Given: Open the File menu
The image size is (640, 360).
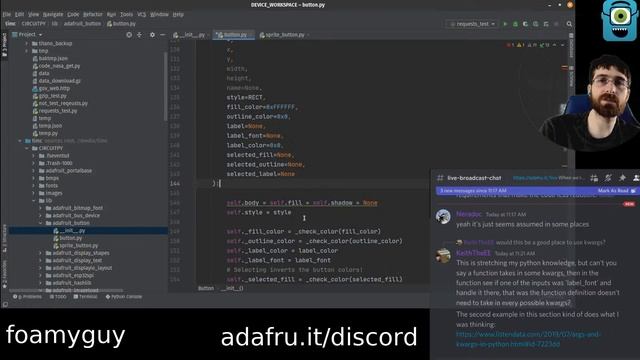Looking at the screenshot, I should point(7,14).
